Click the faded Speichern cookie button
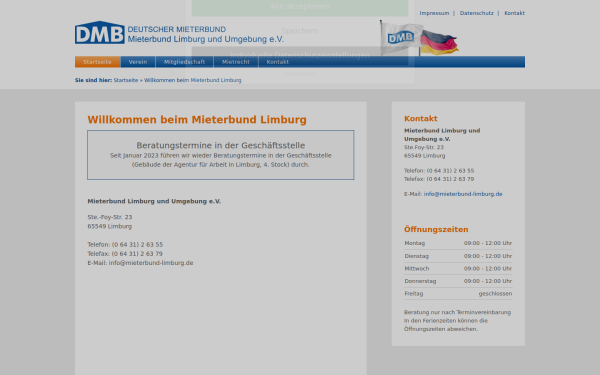This screenshot has height=375, width=600. tap(300, 31)
